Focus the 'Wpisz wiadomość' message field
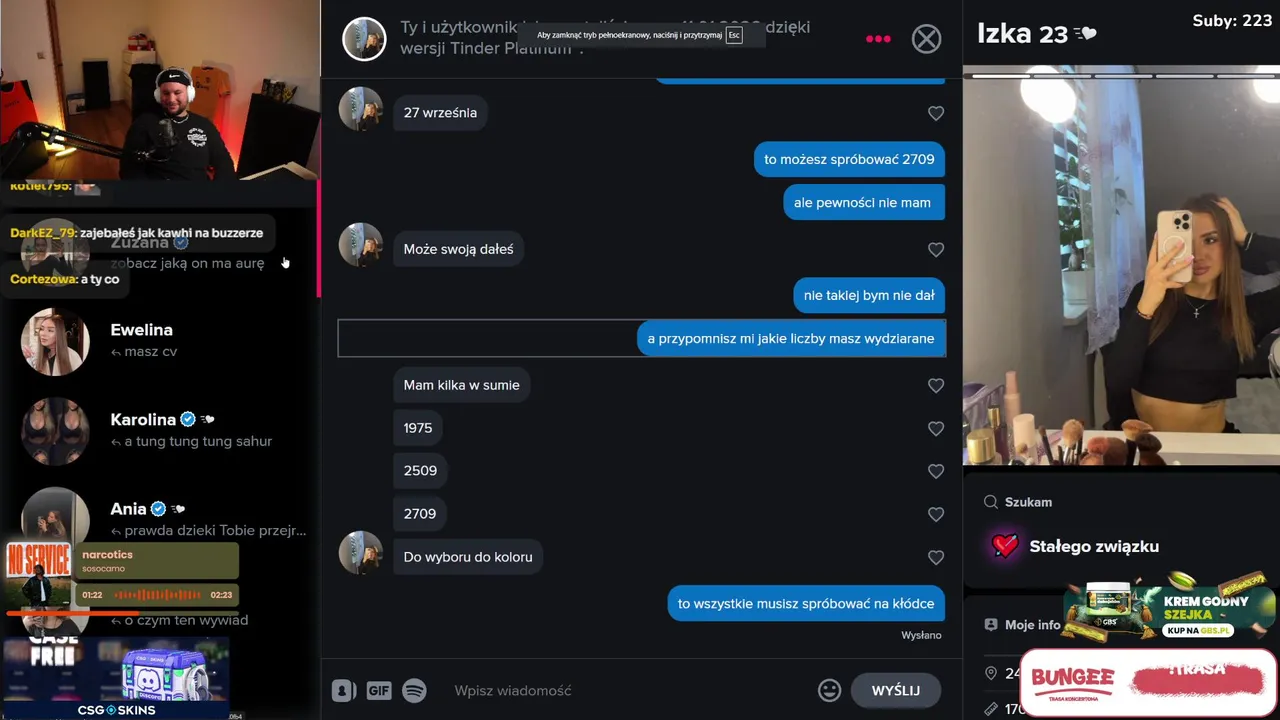1280x720 pixels. [630, 690]
